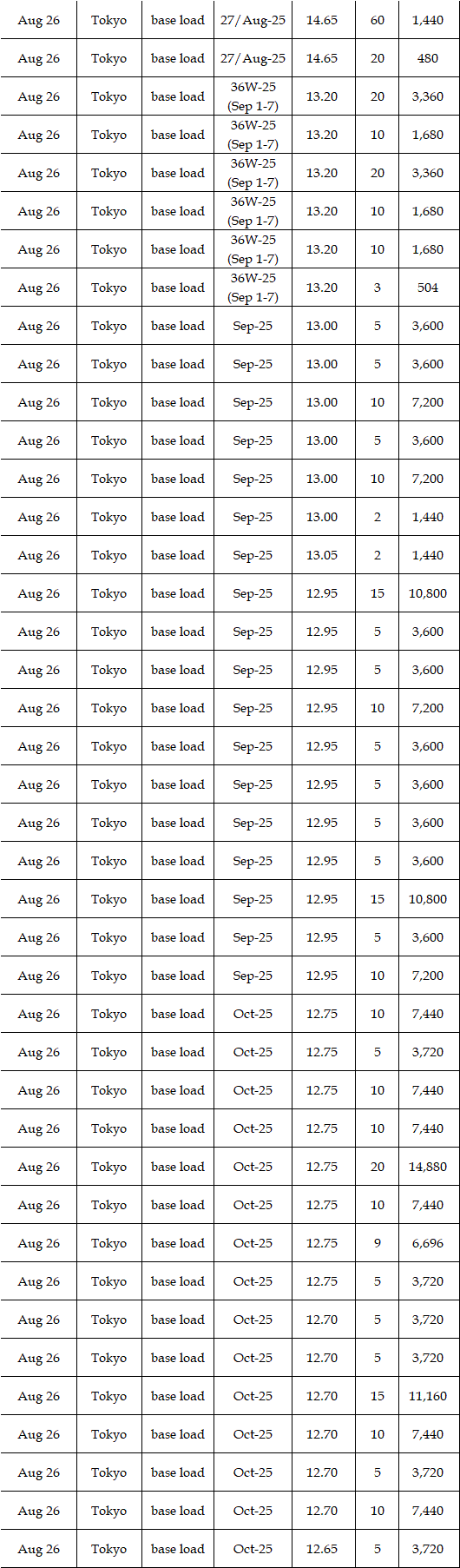Select Oct-25 period in the 12.65 row
The image size is (460, 1568).
[x=253, y=1549]
